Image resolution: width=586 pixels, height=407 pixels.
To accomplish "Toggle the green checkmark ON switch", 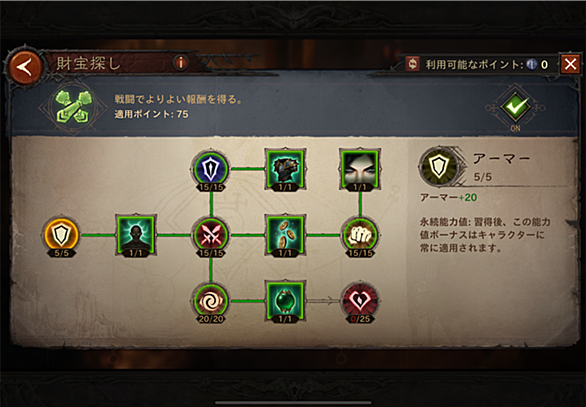I will [x=516, y=107].
